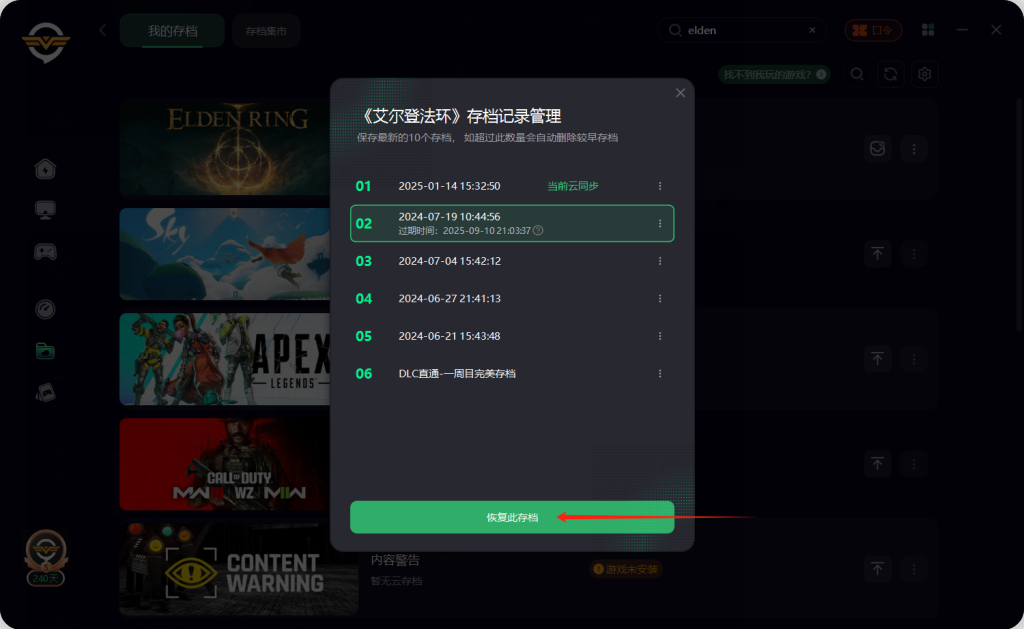The height and width of the screenshot is (629, 1024).
Task: Click 找不到我玩的游戏? link
Action: click(x=775, y=74)
